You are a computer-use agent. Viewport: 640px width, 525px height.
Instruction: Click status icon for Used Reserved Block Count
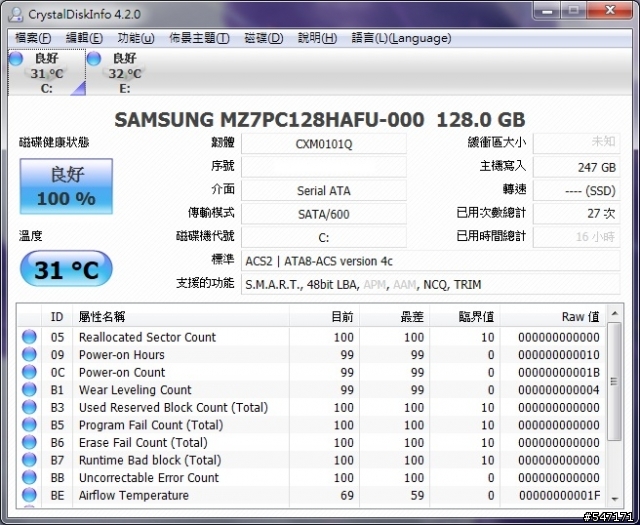(x=29, y=407)
